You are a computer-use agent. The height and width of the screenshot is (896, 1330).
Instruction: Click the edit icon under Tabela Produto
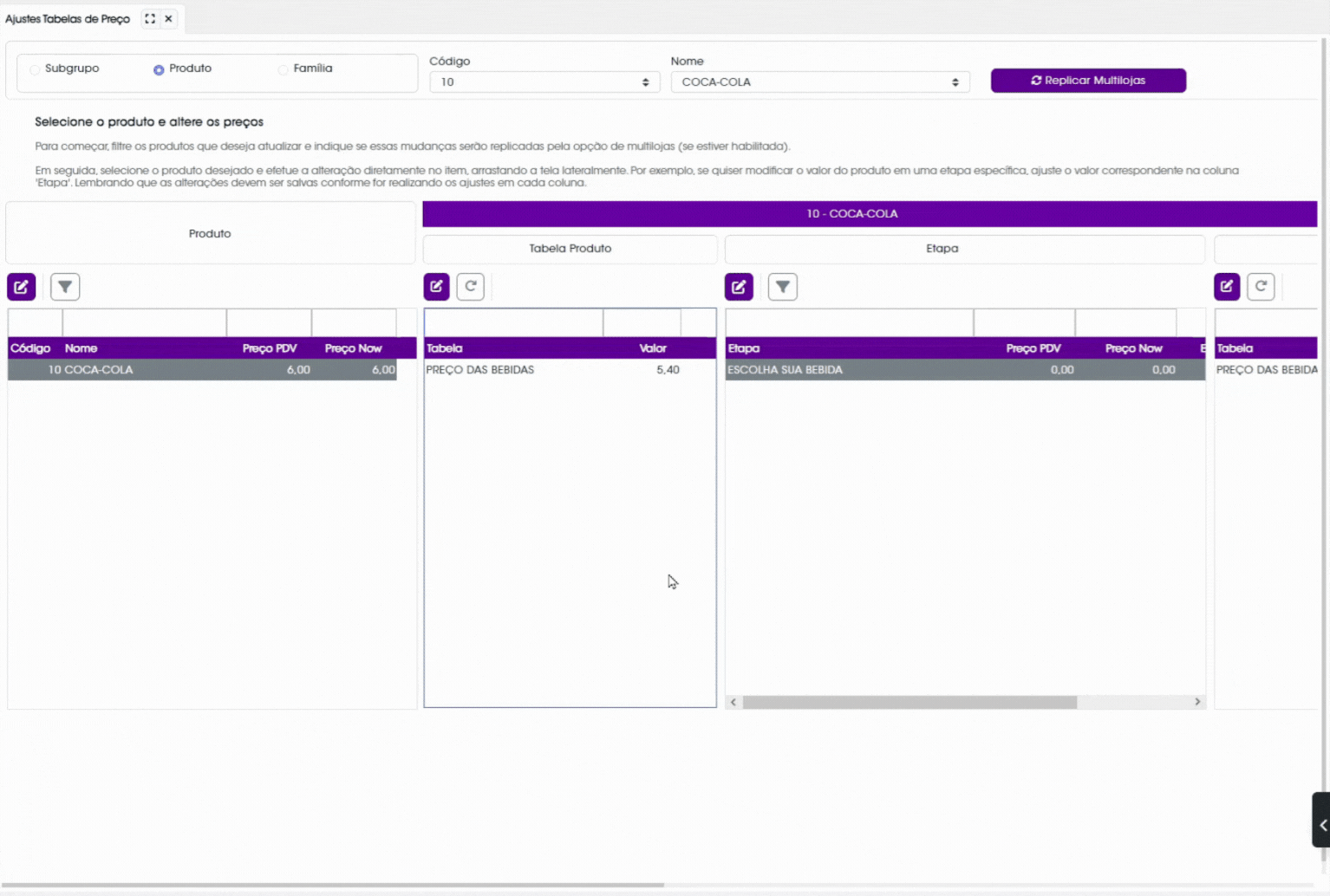coord(437,287)
